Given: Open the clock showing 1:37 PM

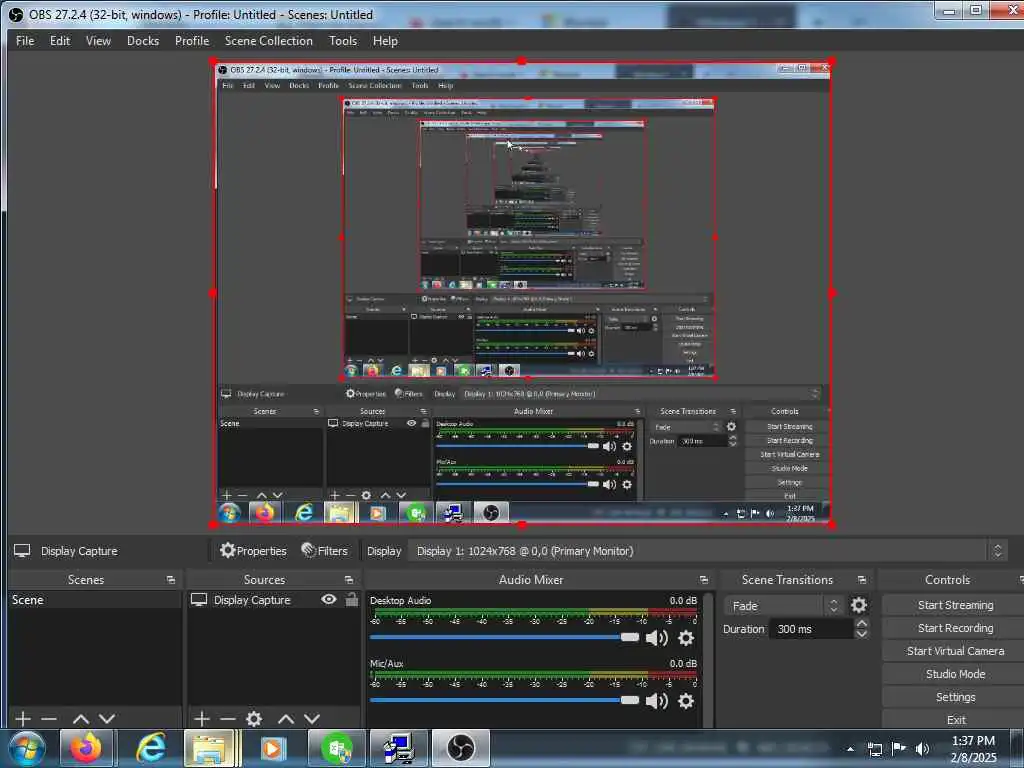Looking at the screenshot, I should [973, 749].
